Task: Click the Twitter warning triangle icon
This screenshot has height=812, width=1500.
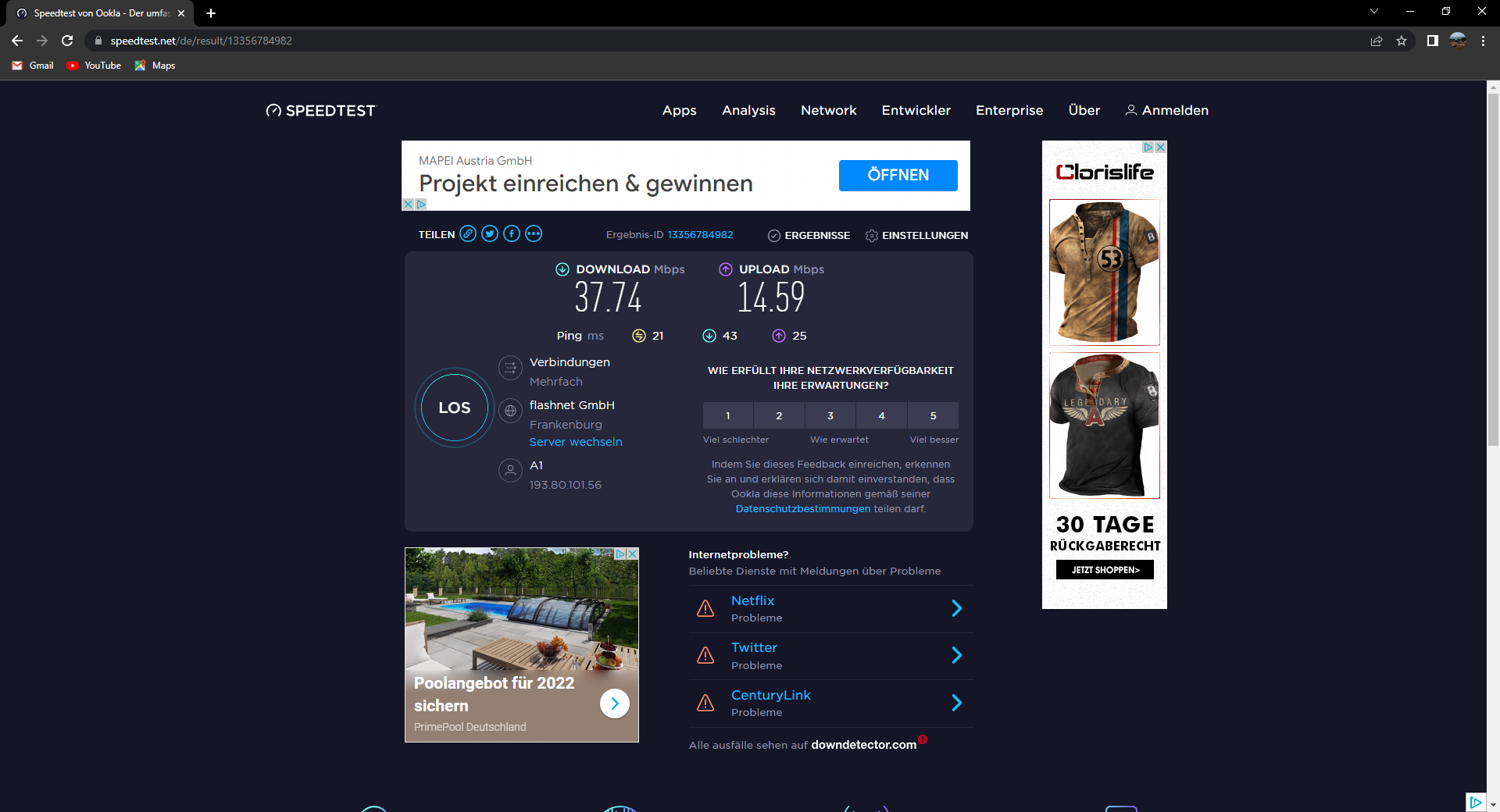Action: (x=705, y=655)
